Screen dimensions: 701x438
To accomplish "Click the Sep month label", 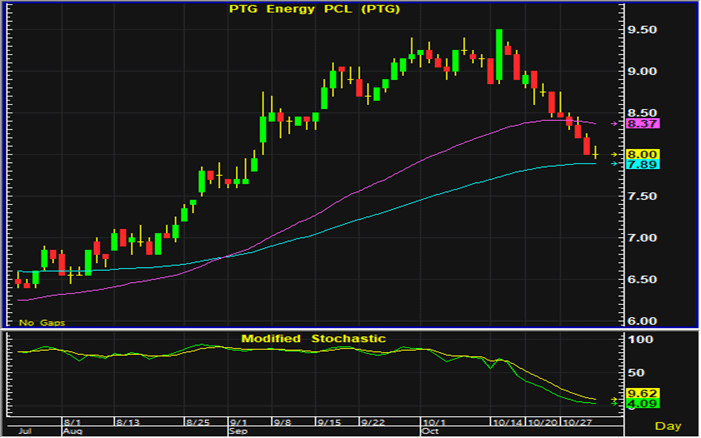I will pyautogui.click(x=238, y=431).
